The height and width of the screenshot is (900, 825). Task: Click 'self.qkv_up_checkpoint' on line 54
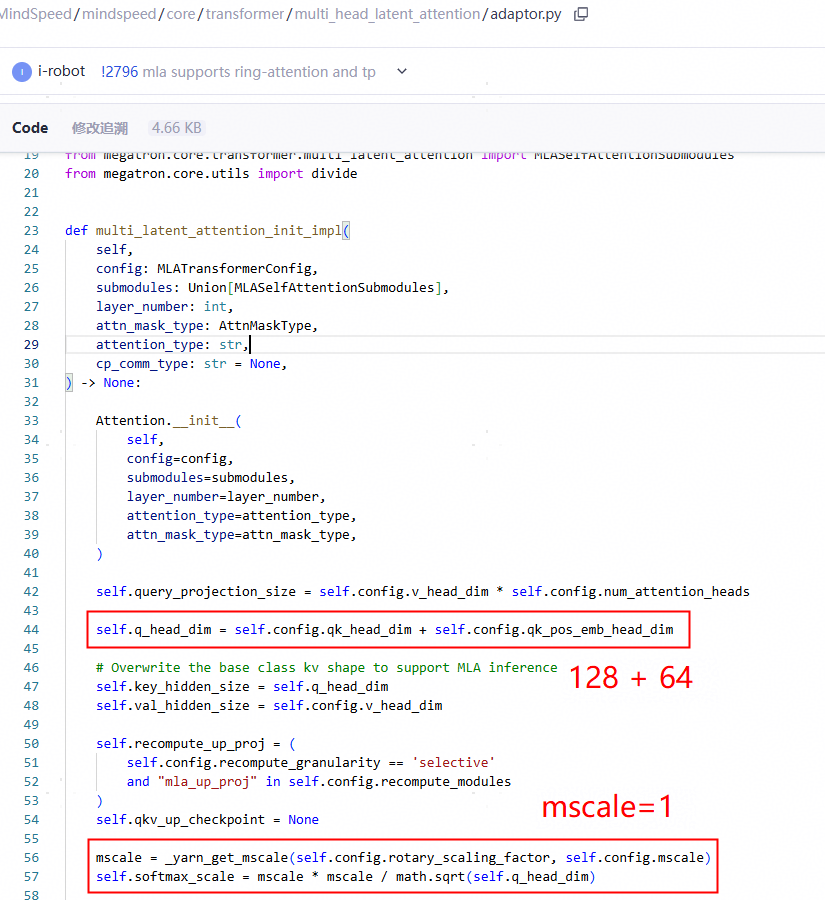tap(180, 820)
